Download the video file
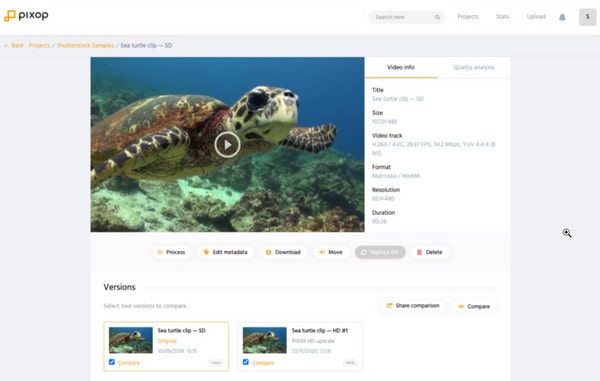 pos(284,252)
